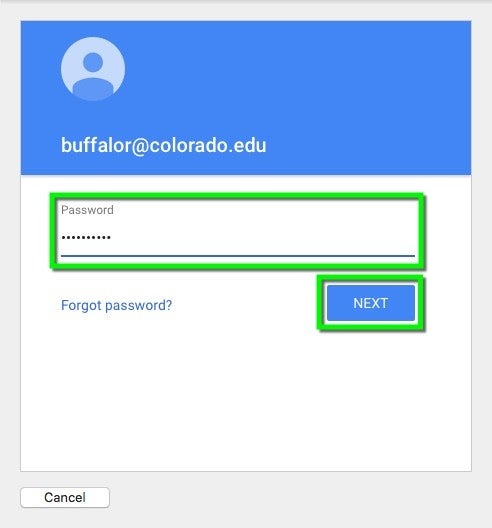492x528 pixels.
Task: Select the account silhouette in the blue header
Action: [93, 69]
